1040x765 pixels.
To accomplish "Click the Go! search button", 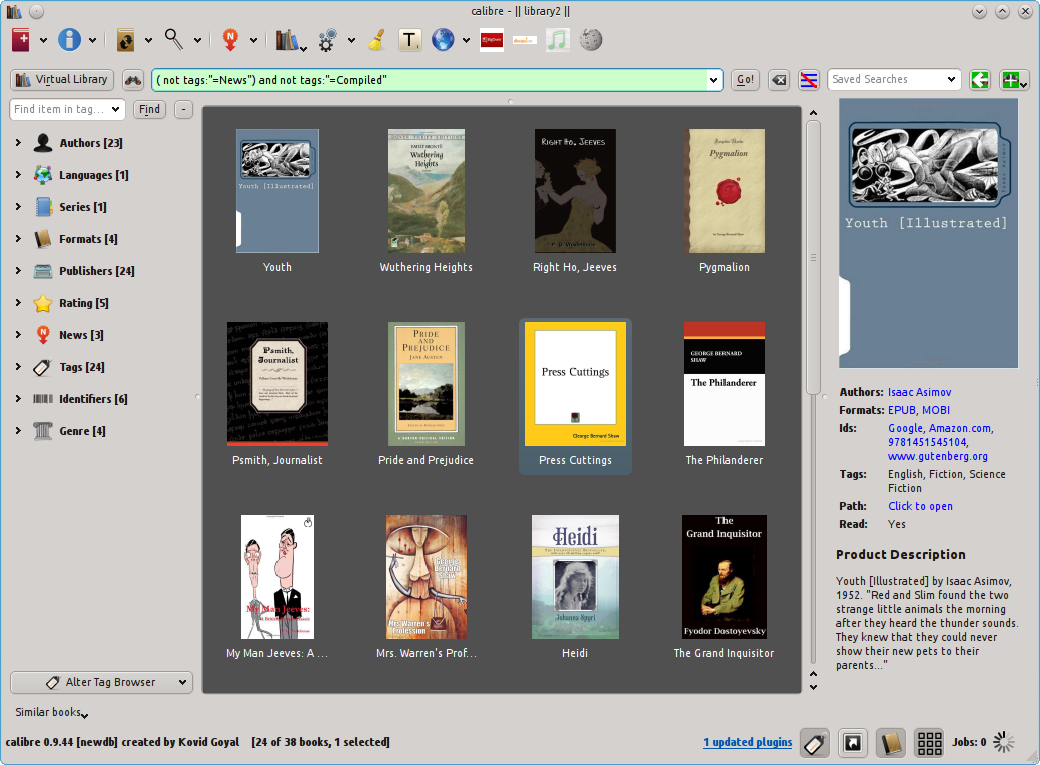I will pos(745,80).
